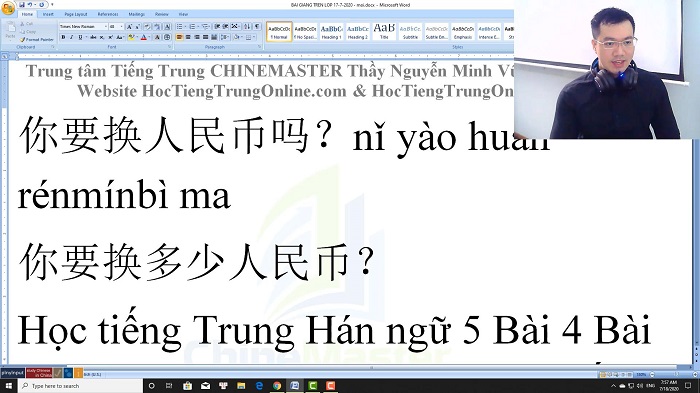This screenshot has width=700, height=393.
Task: Open the Windows Start menu
Action: 9,386
